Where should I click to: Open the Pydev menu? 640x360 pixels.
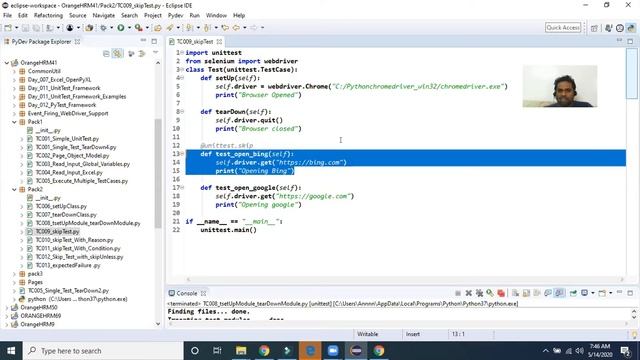click(x=176, y=15)
